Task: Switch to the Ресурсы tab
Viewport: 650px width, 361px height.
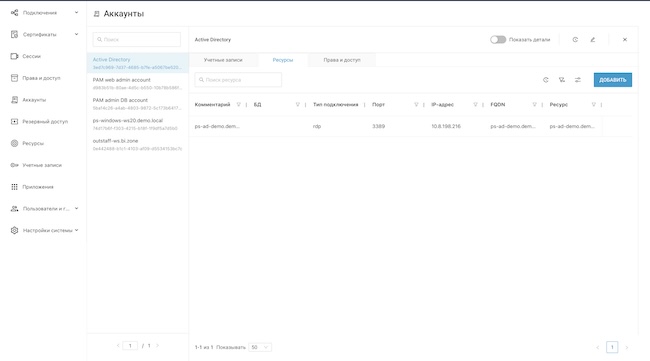Action: pos(283,60)
